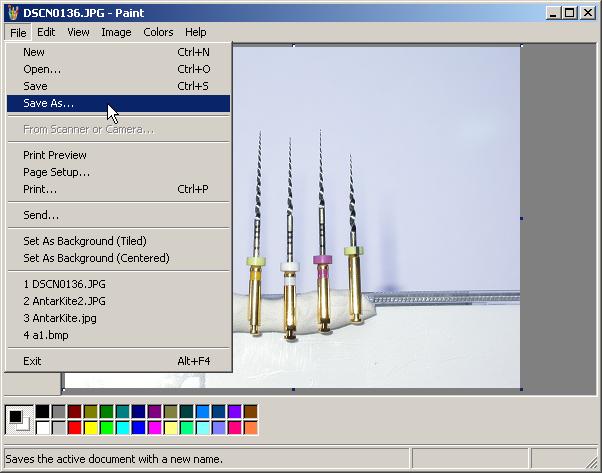Select the magenta palette color
The image size is (602, 473).
tap(155, 428)
